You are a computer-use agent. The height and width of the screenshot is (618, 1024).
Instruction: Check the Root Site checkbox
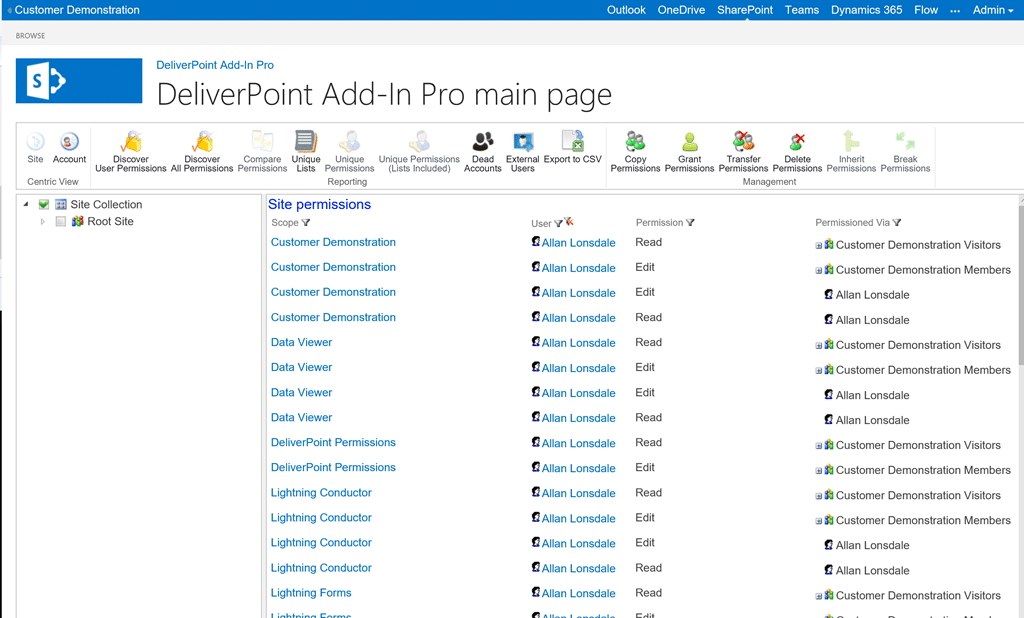click(61, 221)
